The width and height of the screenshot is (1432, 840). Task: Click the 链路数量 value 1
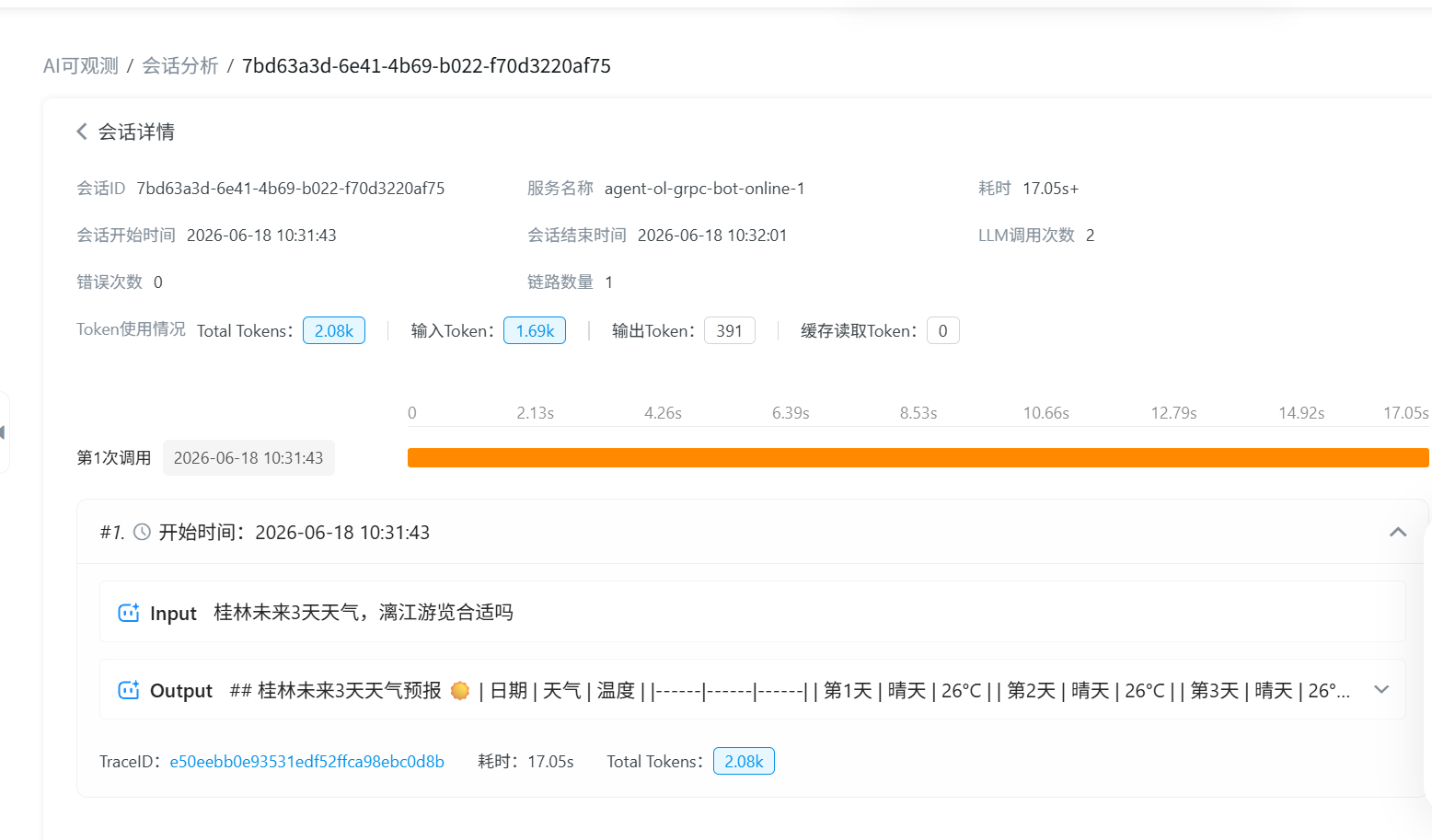[609, 282]
